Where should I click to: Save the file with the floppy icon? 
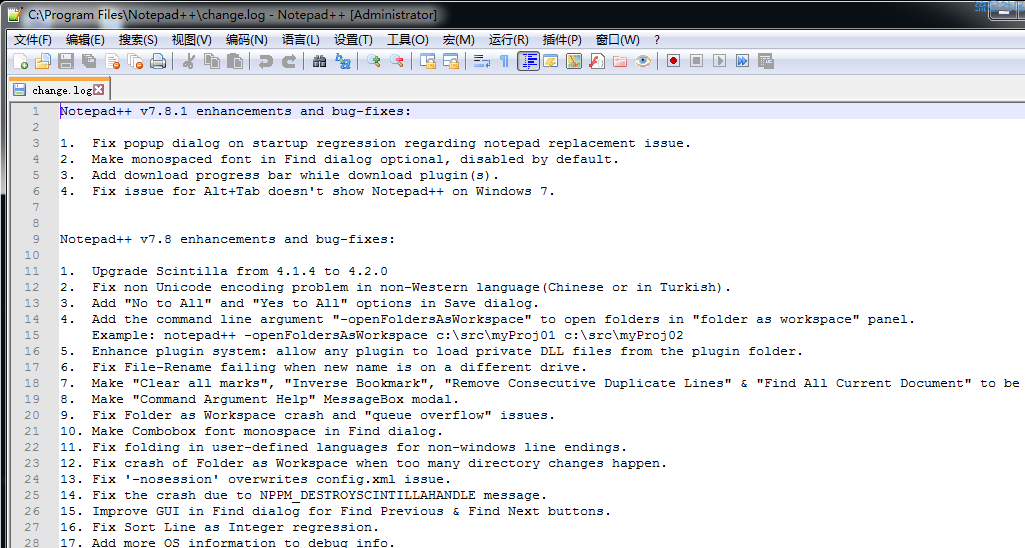[x=66, y=61]
